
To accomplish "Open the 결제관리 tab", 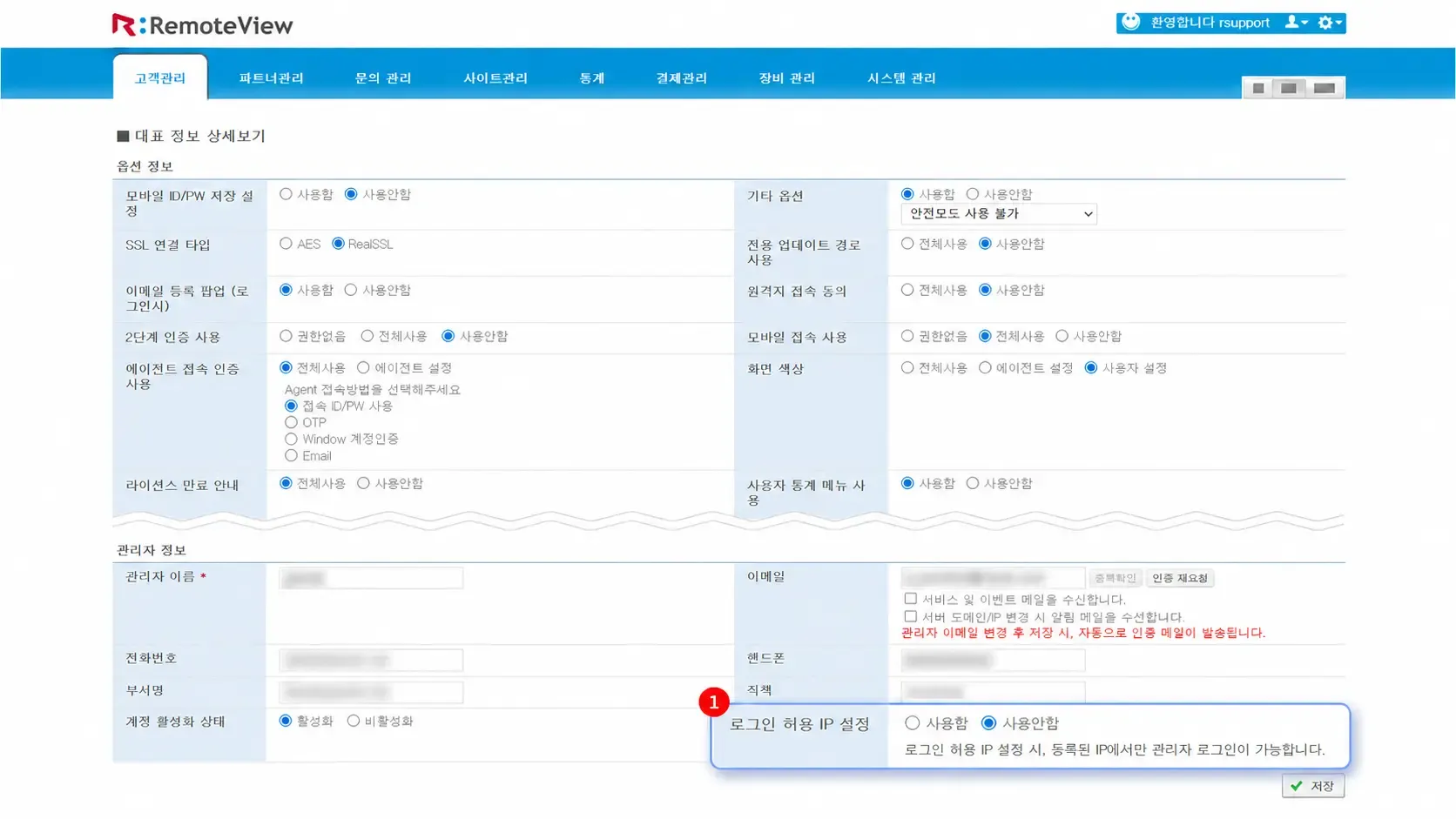I will click(682, 78).
